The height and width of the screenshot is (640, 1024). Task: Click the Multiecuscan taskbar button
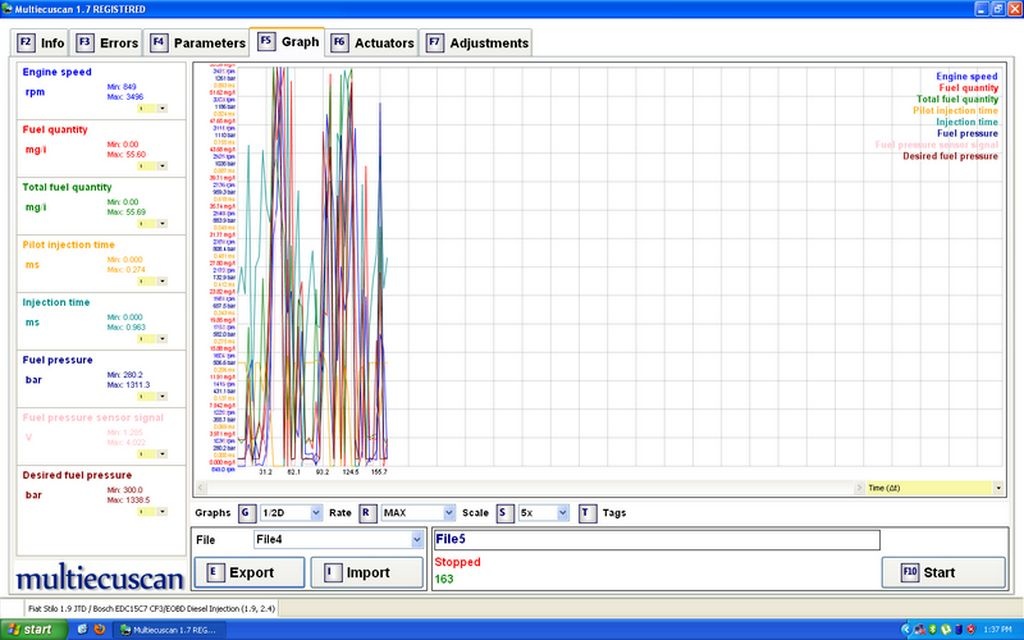tap(171, 630)
